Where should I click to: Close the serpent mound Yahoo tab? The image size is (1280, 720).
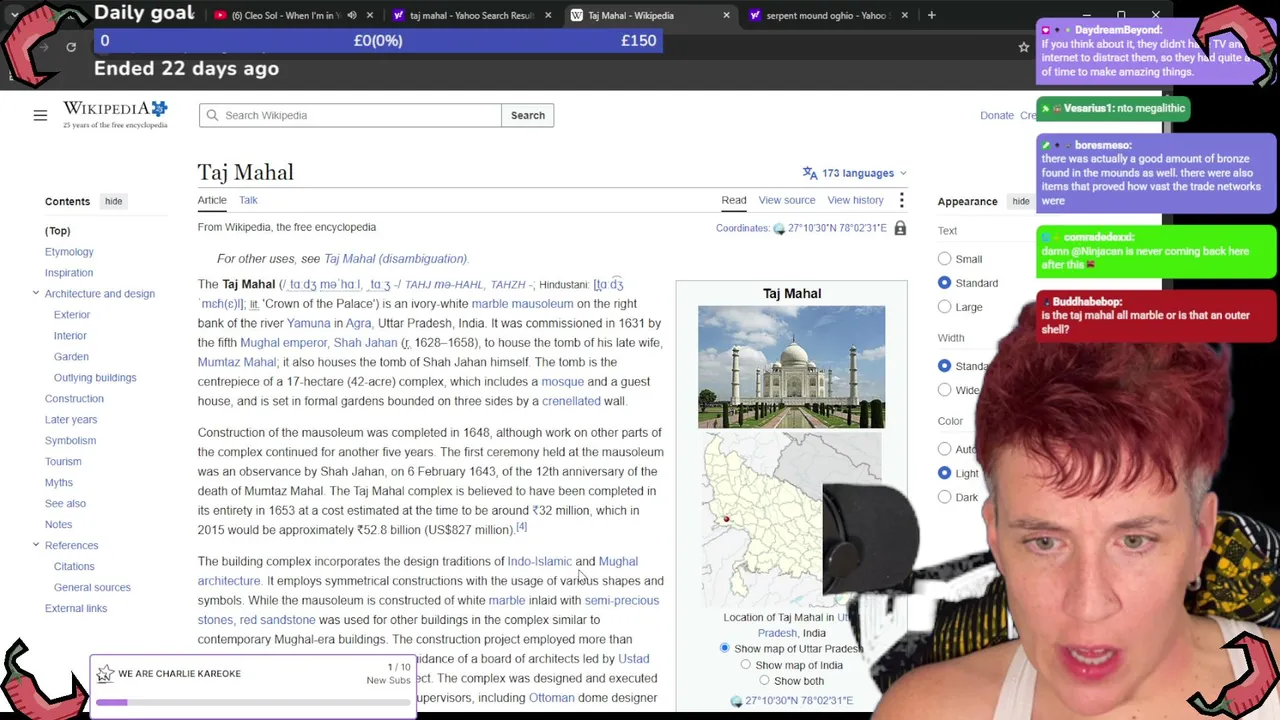coord(904,15)
